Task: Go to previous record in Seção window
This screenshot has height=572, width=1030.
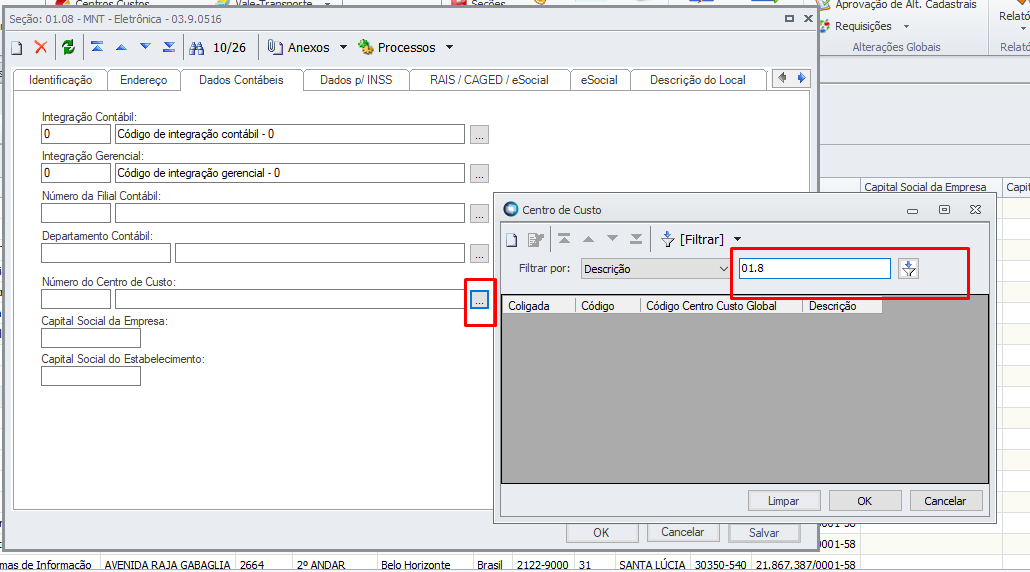Action: [121, 47]
